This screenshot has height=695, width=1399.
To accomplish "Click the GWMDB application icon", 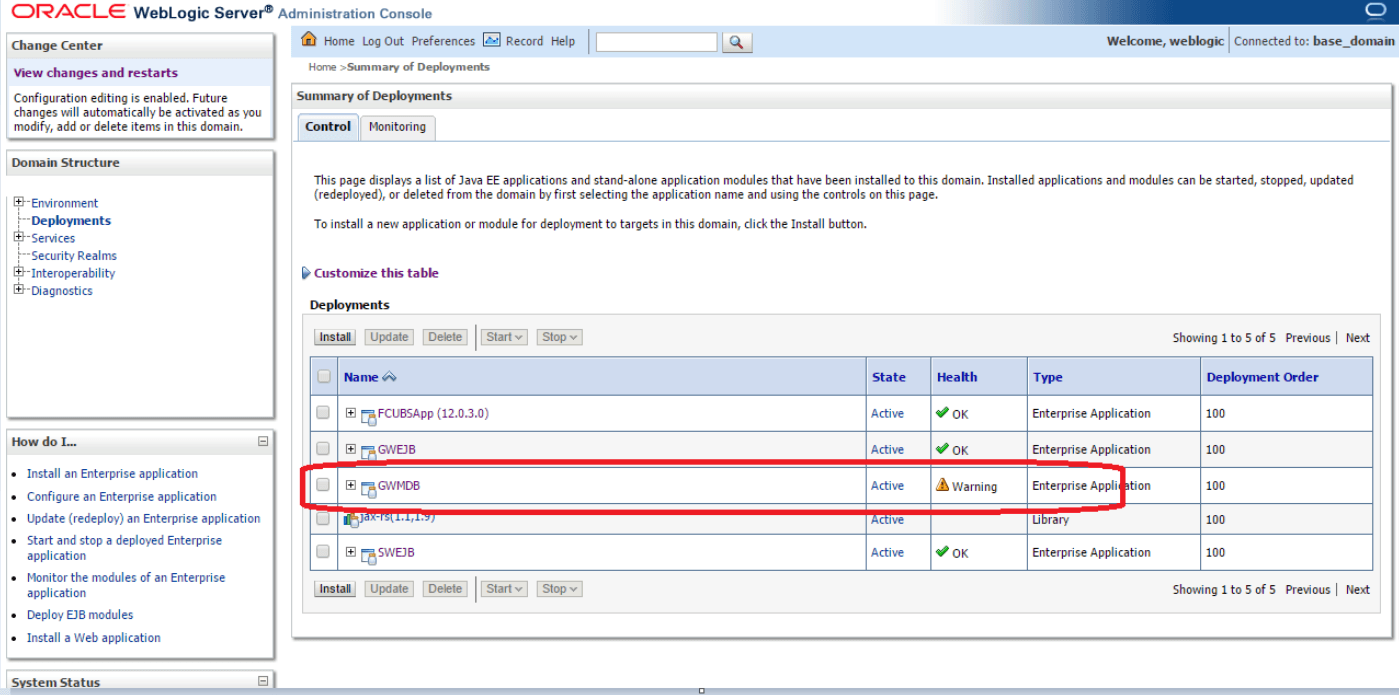I will (x=368, y=487).
